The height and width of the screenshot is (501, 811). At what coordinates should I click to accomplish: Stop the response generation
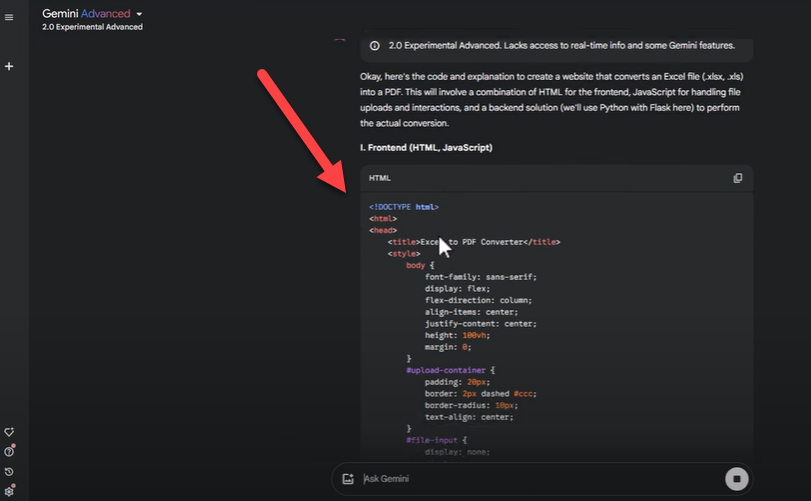(737, 479)
